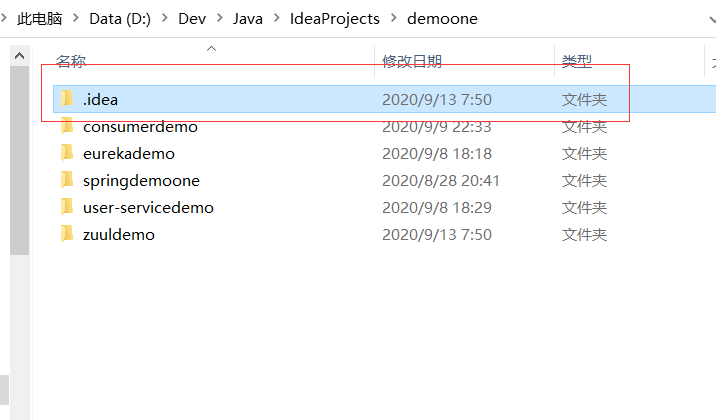Click the scrollbar up arrow
This screenshot has width=716, height=420.
pos(20,56)
